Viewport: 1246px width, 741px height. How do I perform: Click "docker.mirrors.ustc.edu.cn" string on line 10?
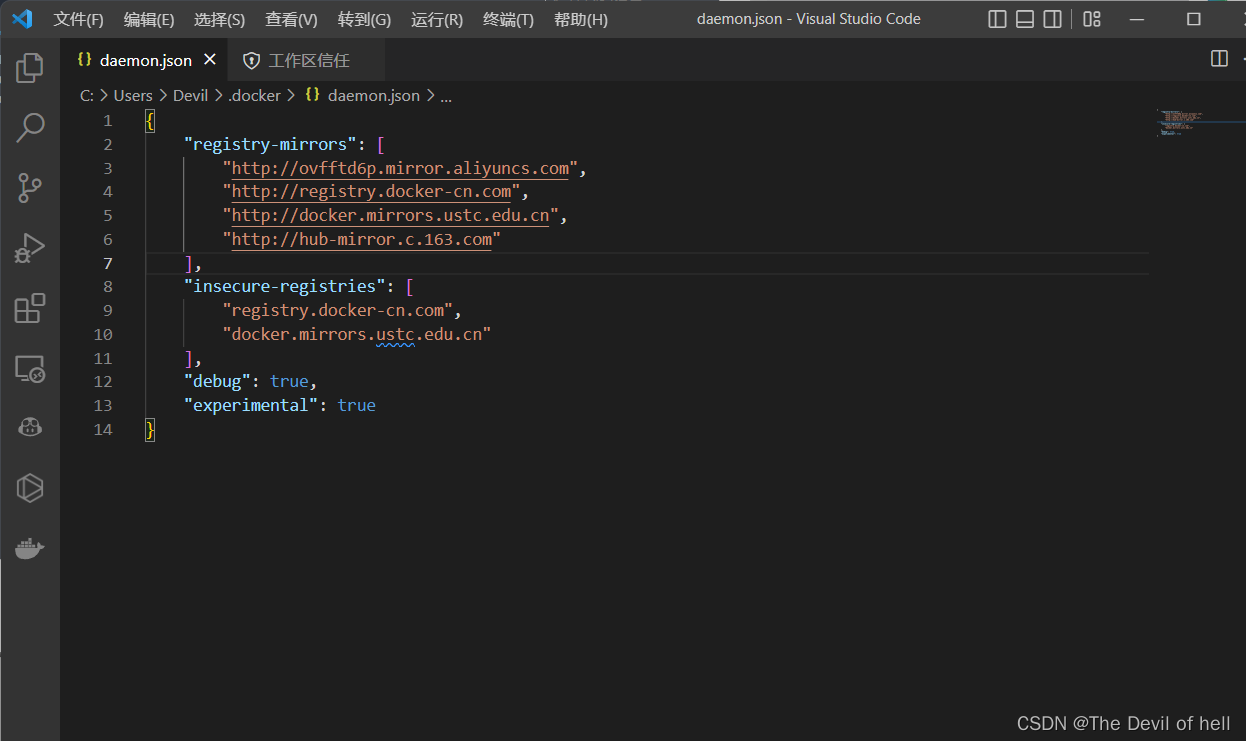(x=357, y=335)
